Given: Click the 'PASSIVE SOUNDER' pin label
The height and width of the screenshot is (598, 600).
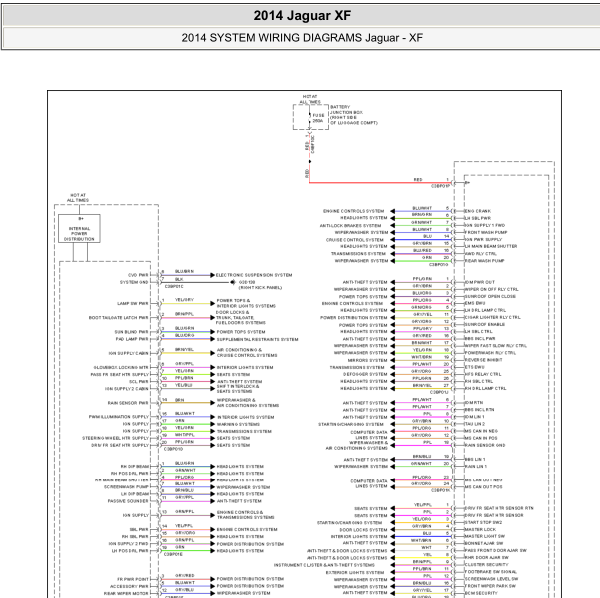Looking at the screenshot, I should 128,501.
